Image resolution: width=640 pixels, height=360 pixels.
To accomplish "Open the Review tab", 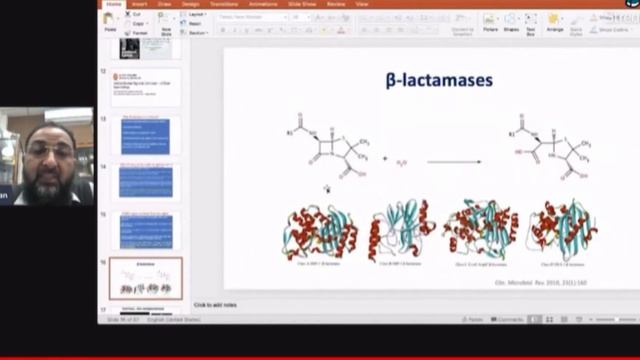I will pyautogui.click(x=336, y=4).
